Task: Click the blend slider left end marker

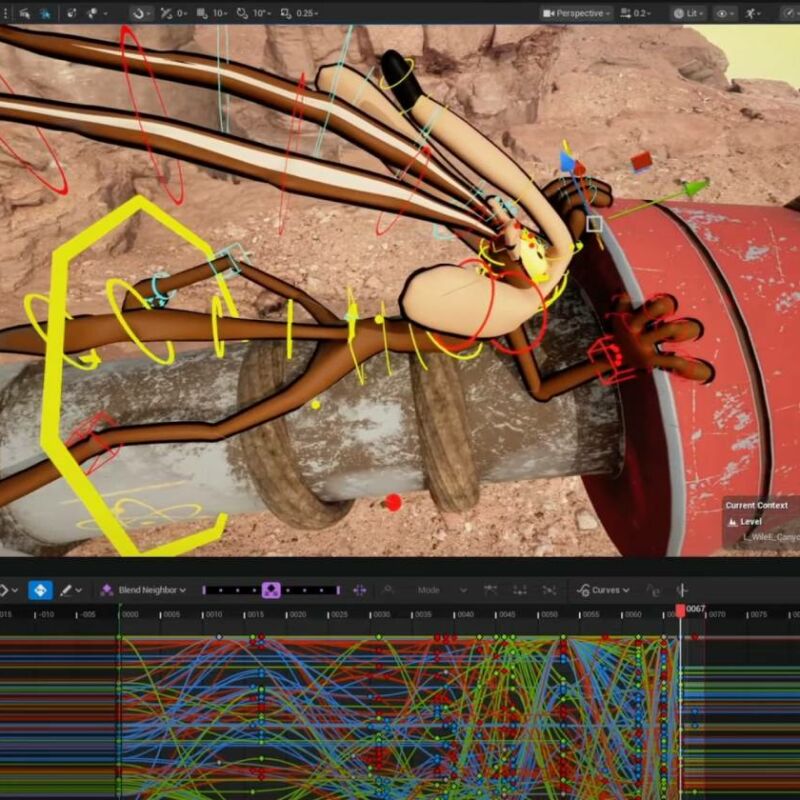Action: (204, 590)
